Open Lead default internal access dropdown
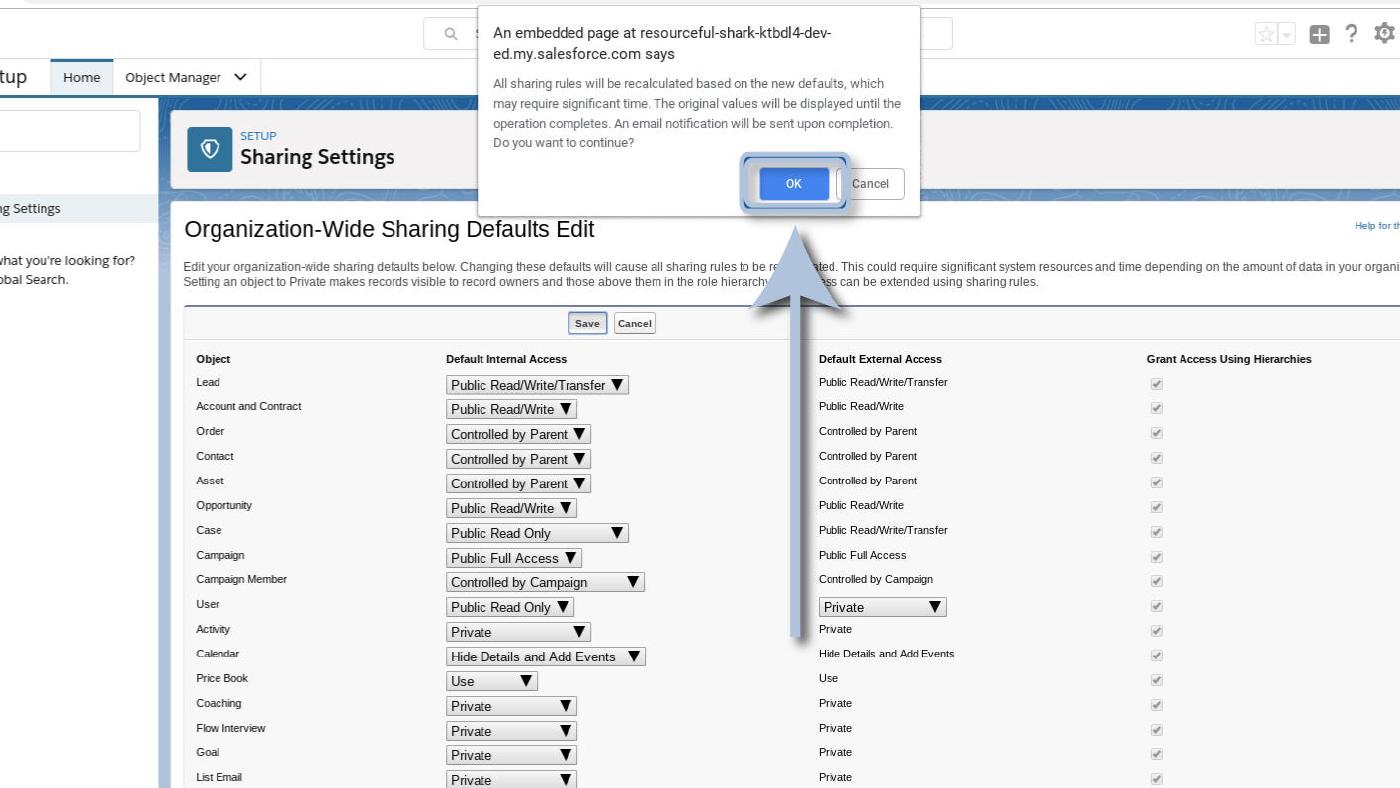1400x788 pixels. tap(537, 385)
